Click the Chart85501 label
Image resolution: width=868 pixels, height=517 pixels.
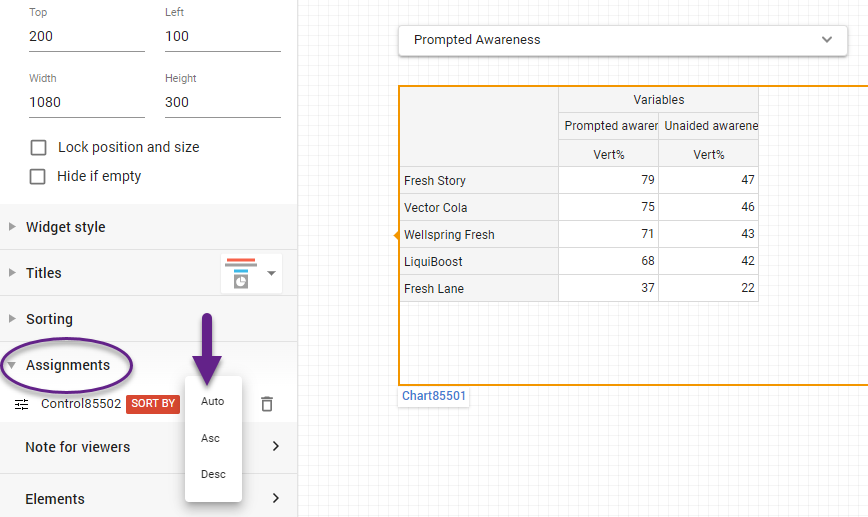(x=434, y=396)
